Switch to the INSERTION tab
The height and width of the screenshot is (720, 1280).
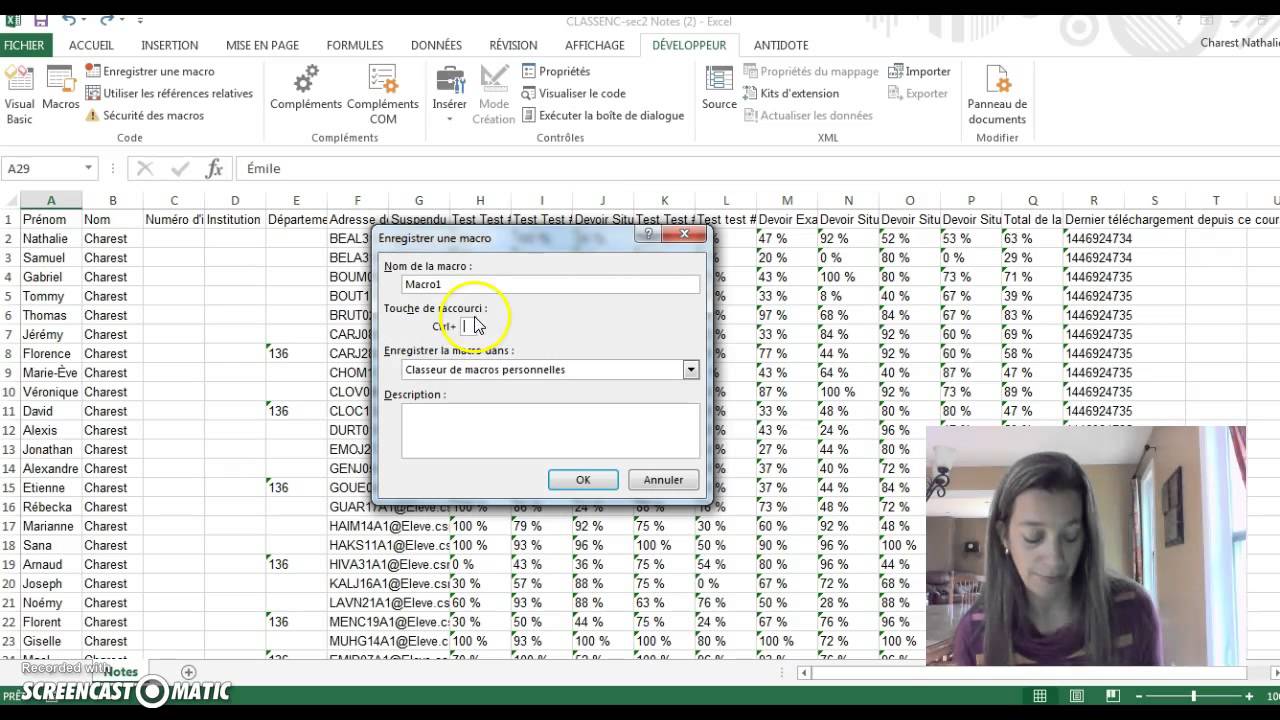[x=169, y=45]
